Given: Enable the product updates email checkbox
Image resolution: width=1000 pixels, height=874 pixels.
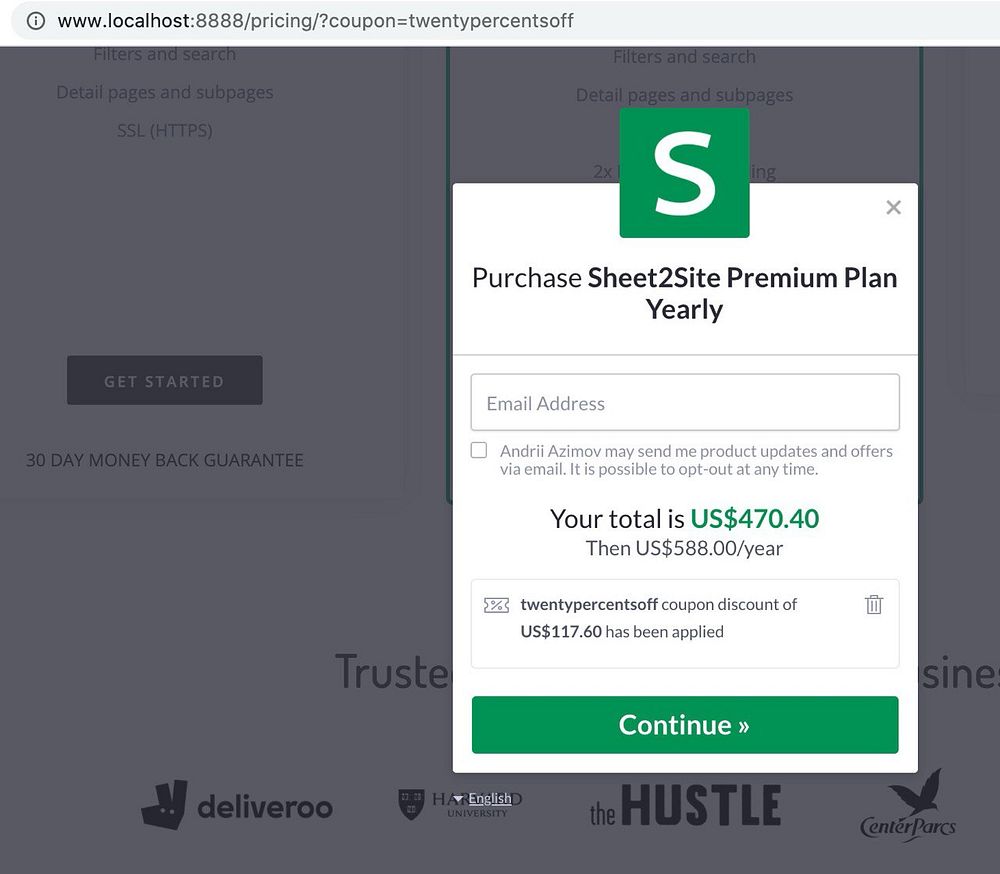Looking at the screenshot, I should [x=479, y=451].
